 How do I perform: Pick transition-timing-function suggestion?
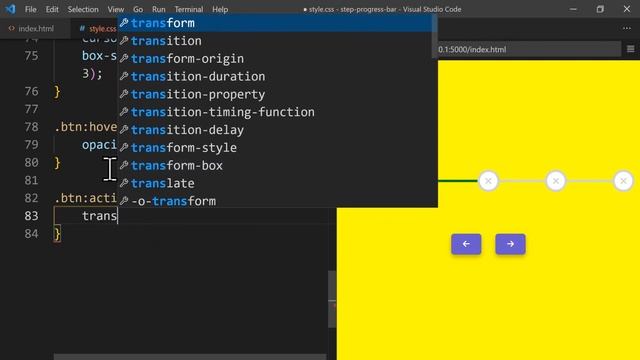[x=277, y=112]
